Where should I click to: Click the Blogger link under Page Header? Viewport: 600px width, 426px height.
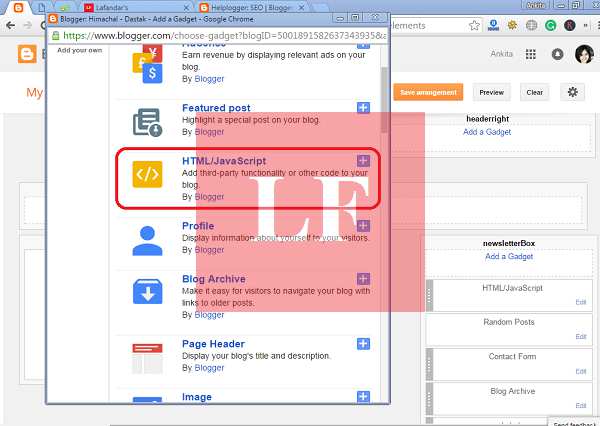click(209, 368)
